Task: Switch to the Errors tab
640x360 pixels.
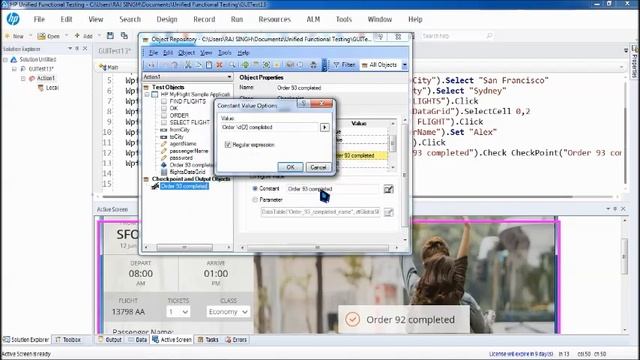Action: (236, 340)
